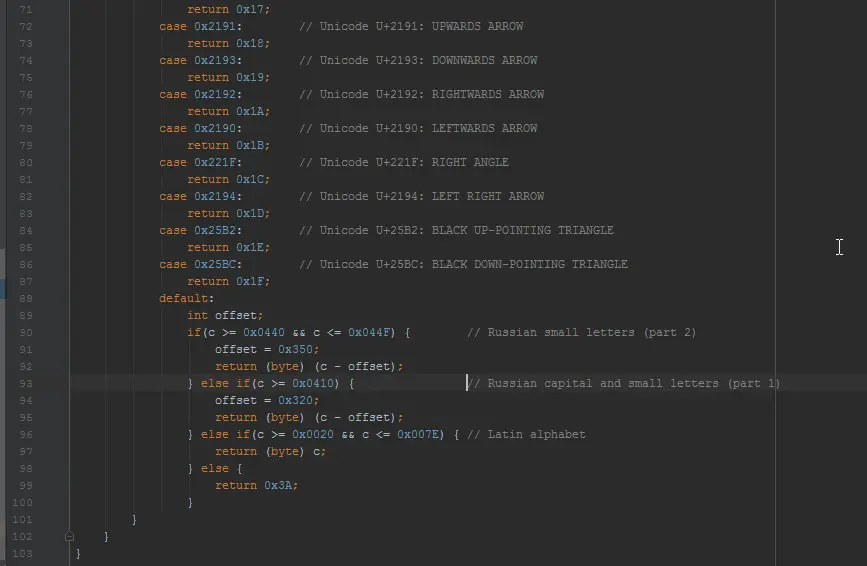Click 'case 0x25BC:' label

pyautogui.click(x=200, y=265)
